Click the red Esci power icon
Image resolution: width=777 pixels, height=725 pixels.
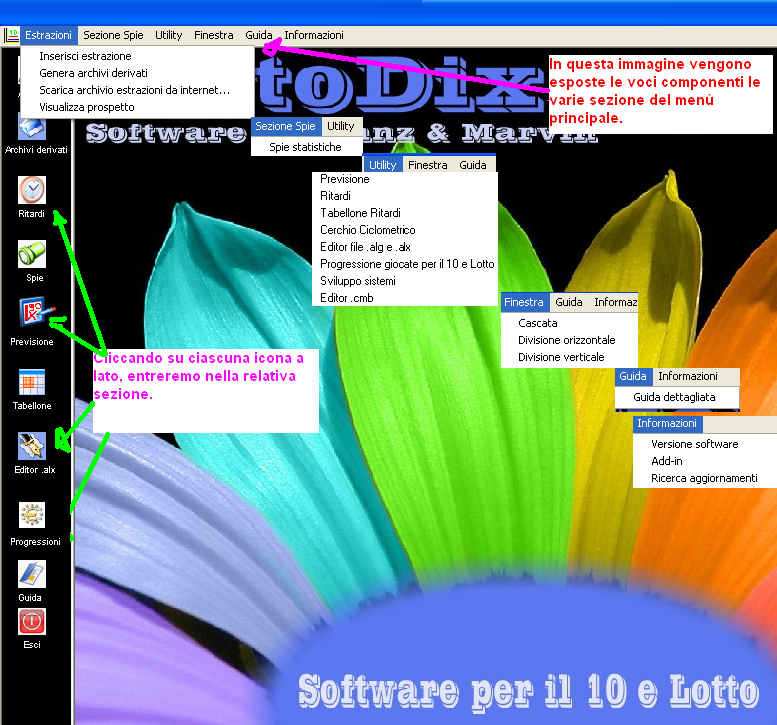pos(32,621)
